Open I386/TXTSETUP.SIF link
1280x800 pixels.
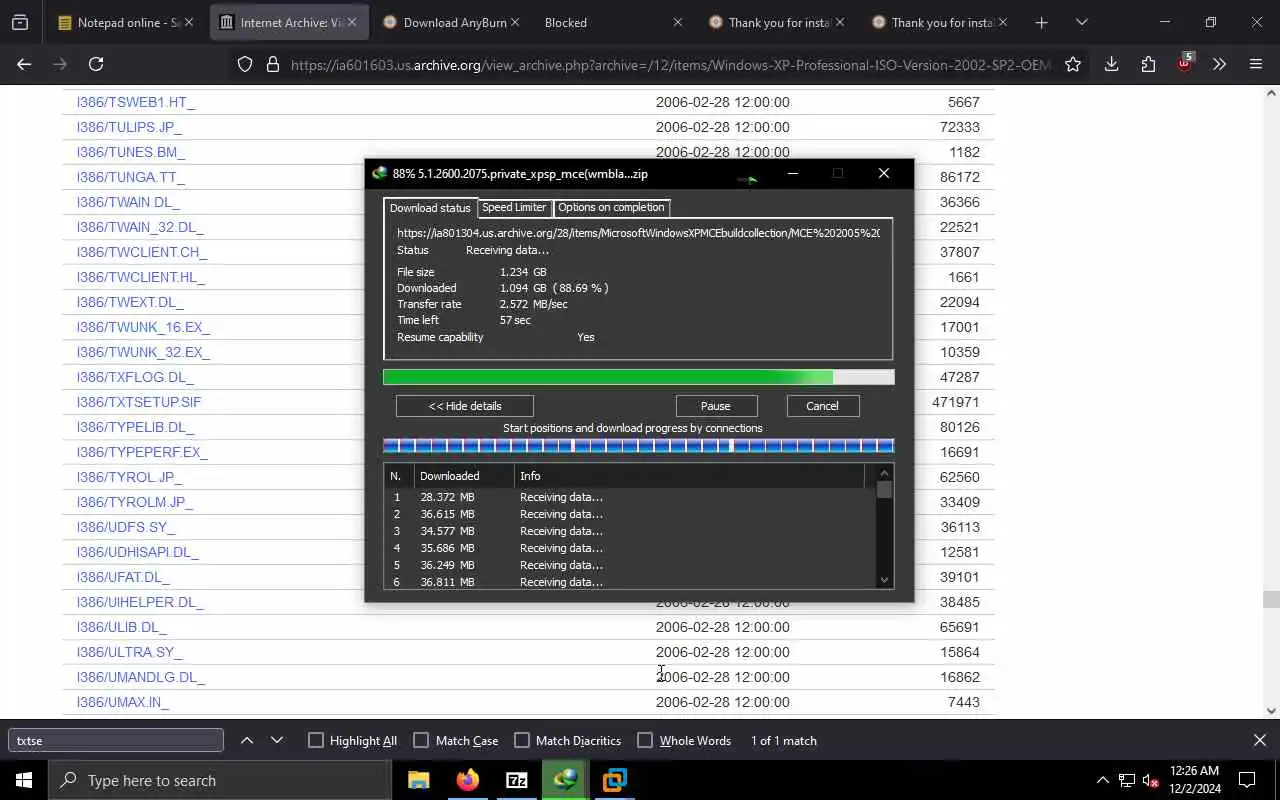click(139, 402)
